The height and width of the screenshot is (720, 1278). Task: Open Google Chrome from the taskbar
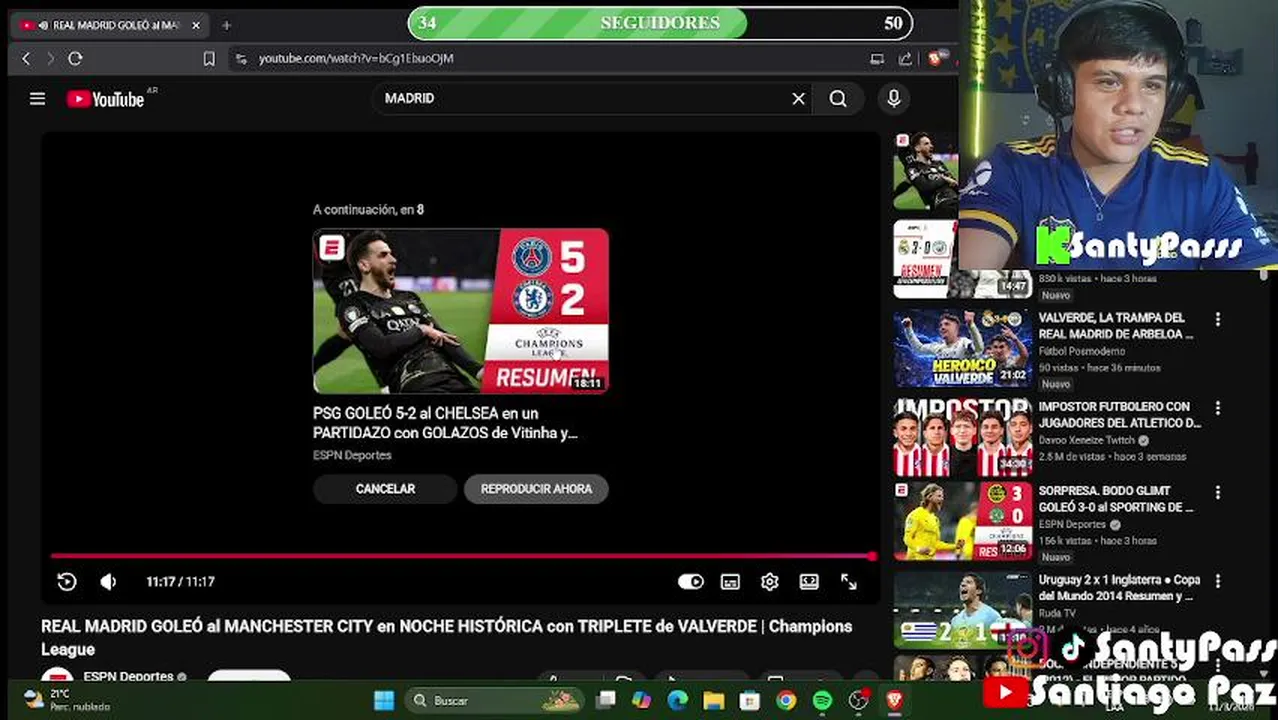(x=786, y=700)
